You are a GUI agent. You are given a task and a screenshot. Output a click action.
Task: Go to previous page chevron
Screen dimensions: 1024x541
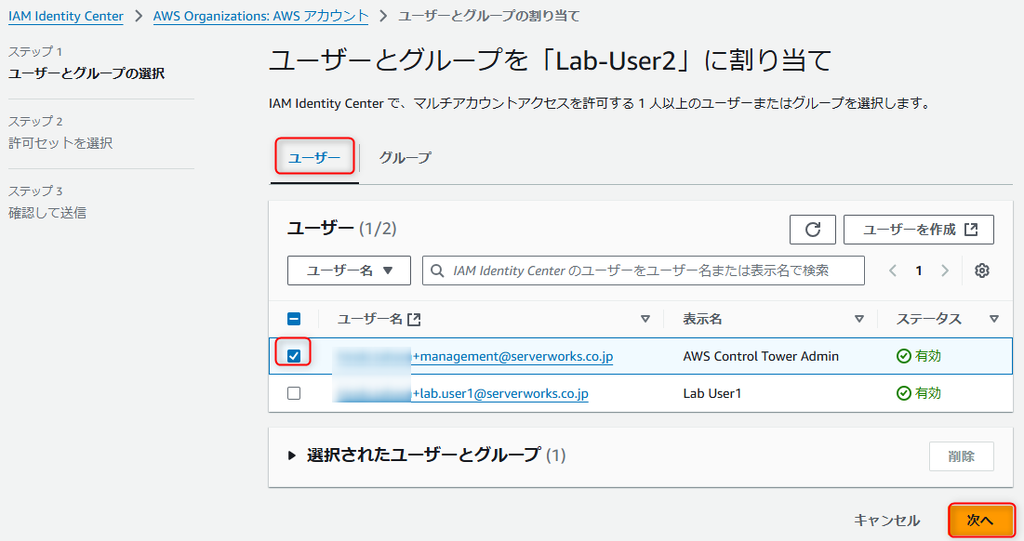[893, 270]
